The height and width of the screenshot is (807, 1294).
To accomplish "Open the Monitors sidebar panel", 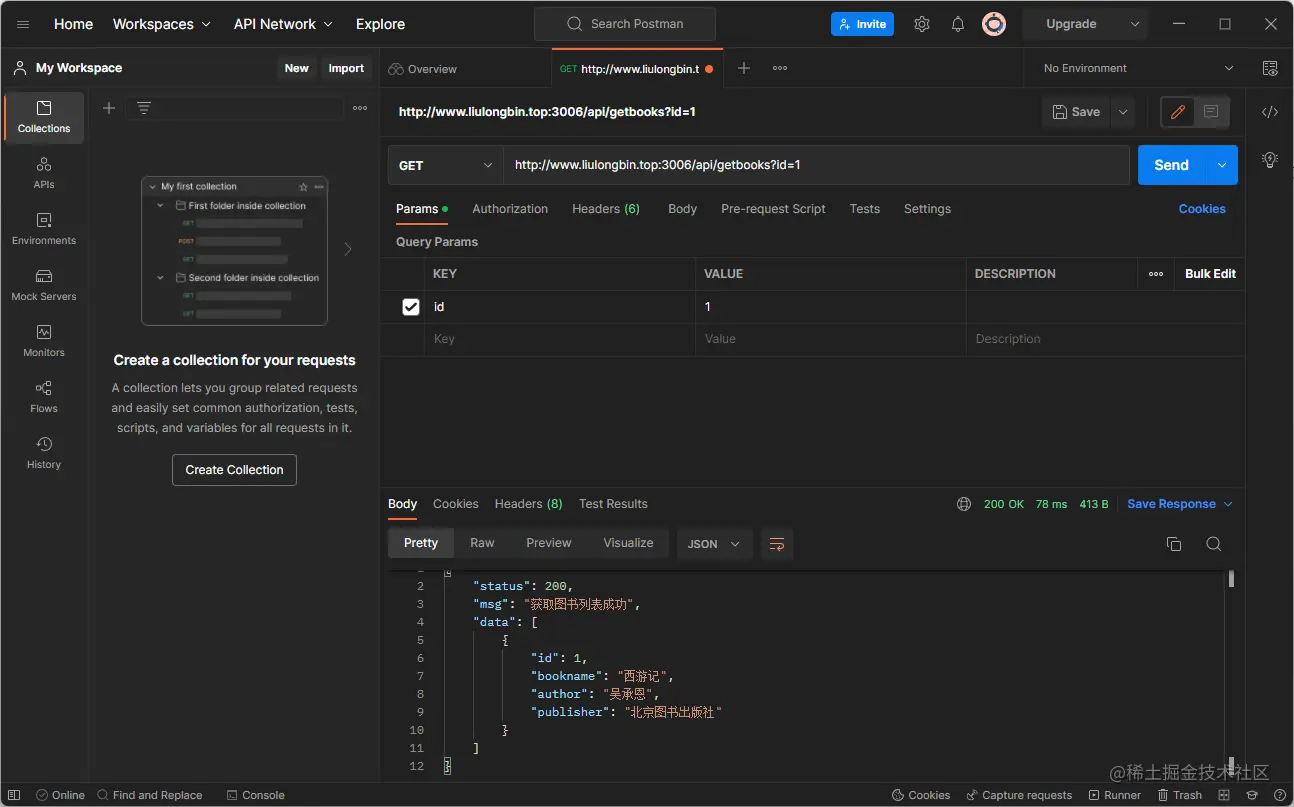I will pos(44,341).
